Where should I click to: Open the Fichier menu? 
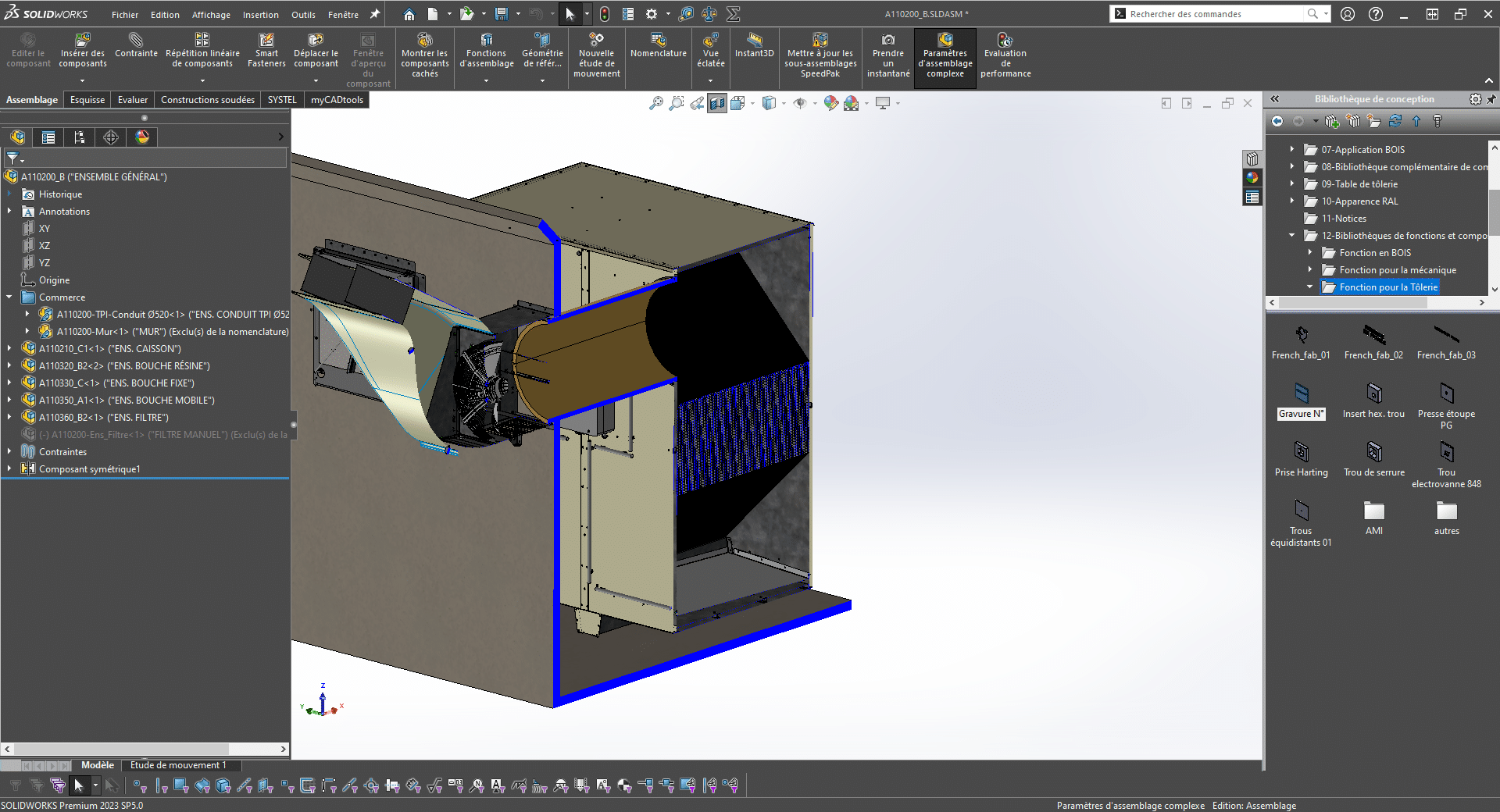[x=124, y=15]
